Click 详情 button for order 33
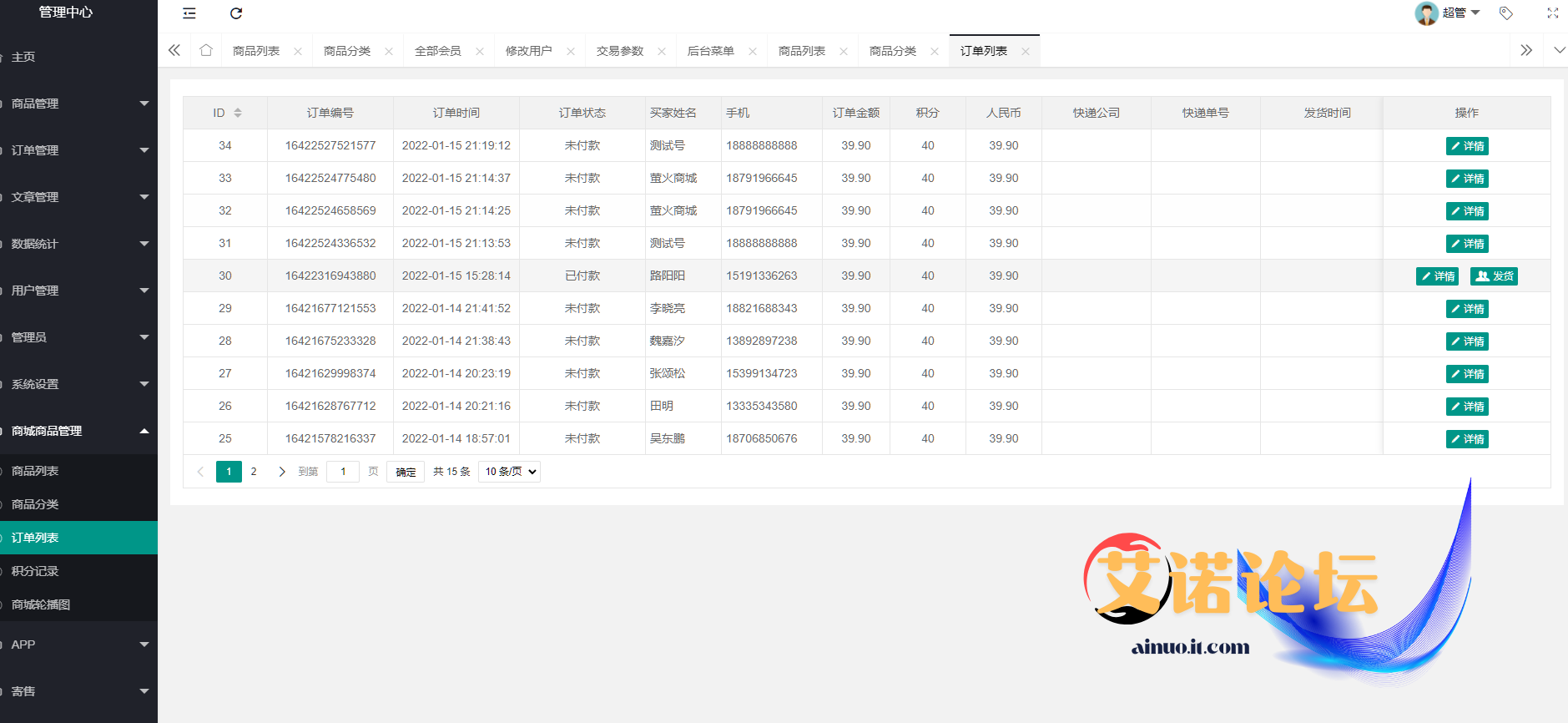This screenshot has height=723, width=1568. pos(1467,179)
